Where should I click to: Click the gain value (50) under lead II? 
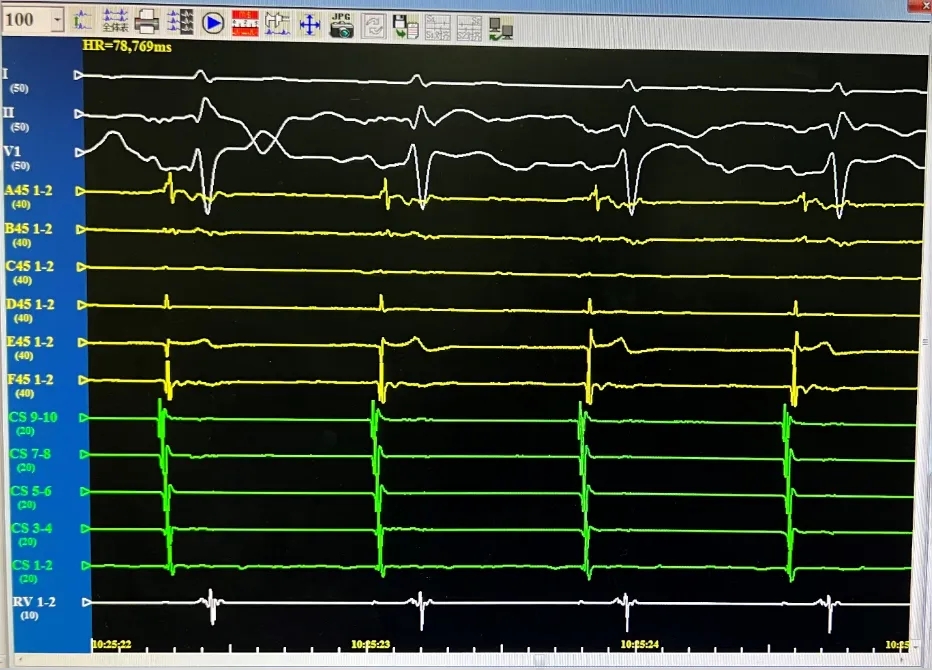(x=20, y=127)
